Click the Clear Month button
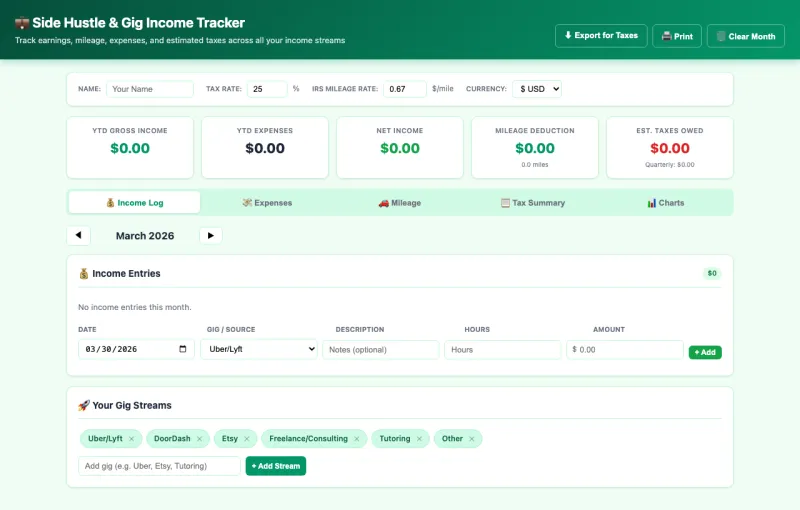The height and width of the screenshot is (510, 800). [x=745, y=36]
